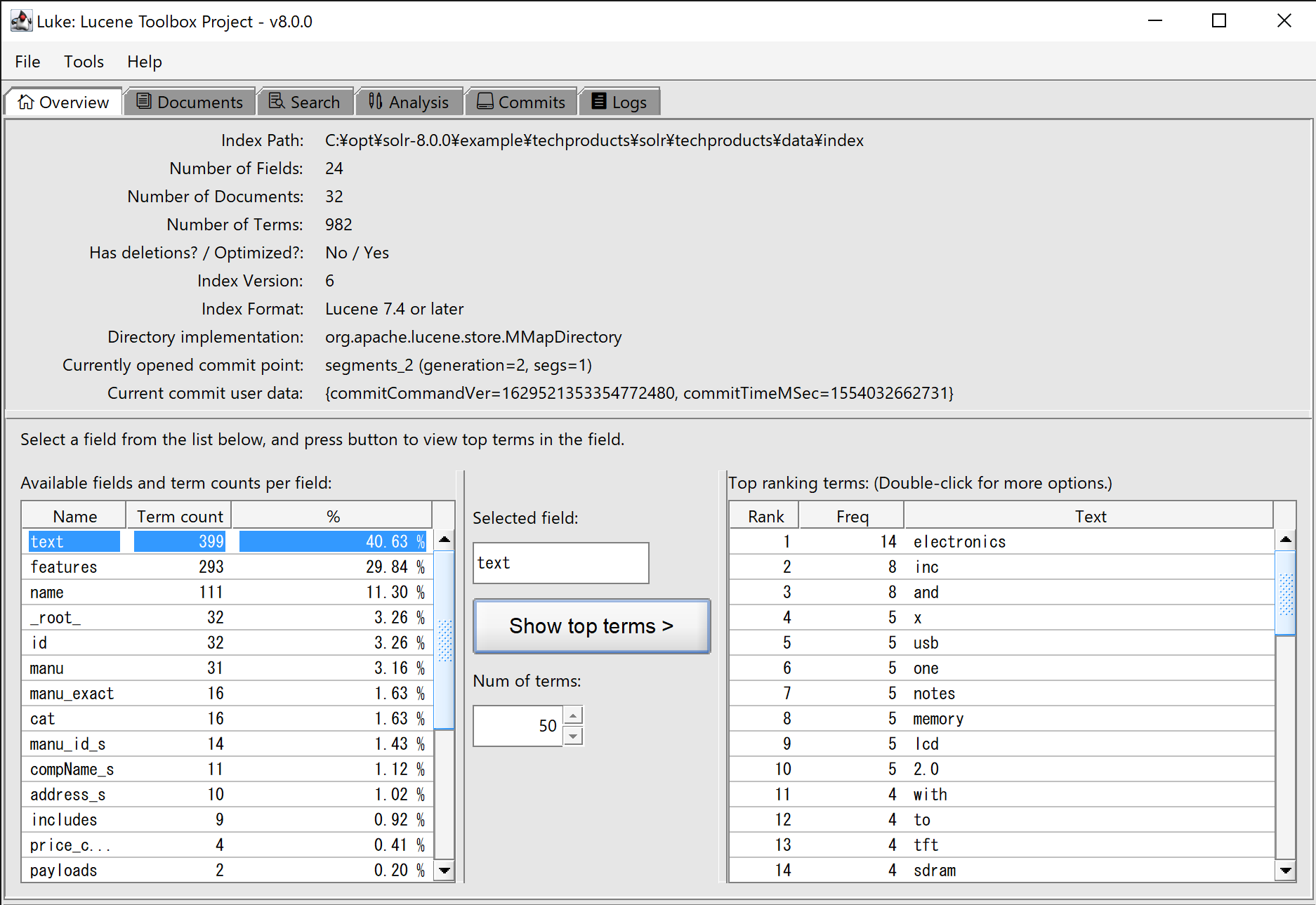Select the 'manu_id_s' field row
Screen dimensions: 1316x905
pos(228,744)
